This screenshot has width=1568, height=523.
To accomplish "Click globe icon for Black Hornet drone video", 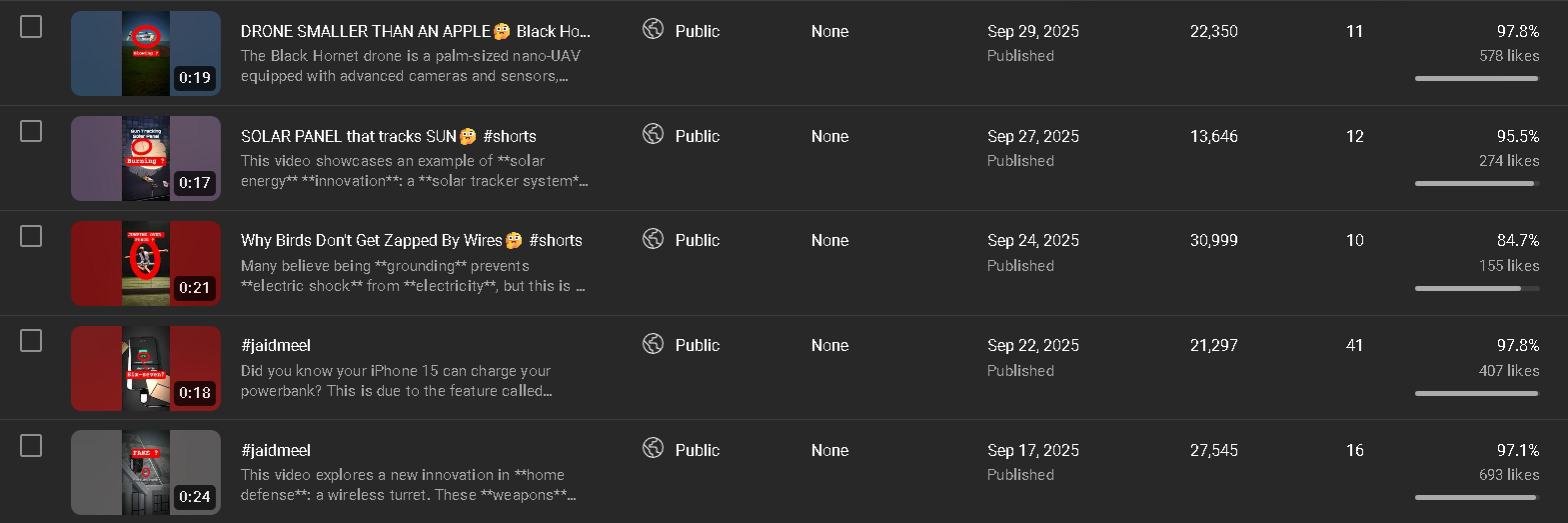I will [653, 29].
